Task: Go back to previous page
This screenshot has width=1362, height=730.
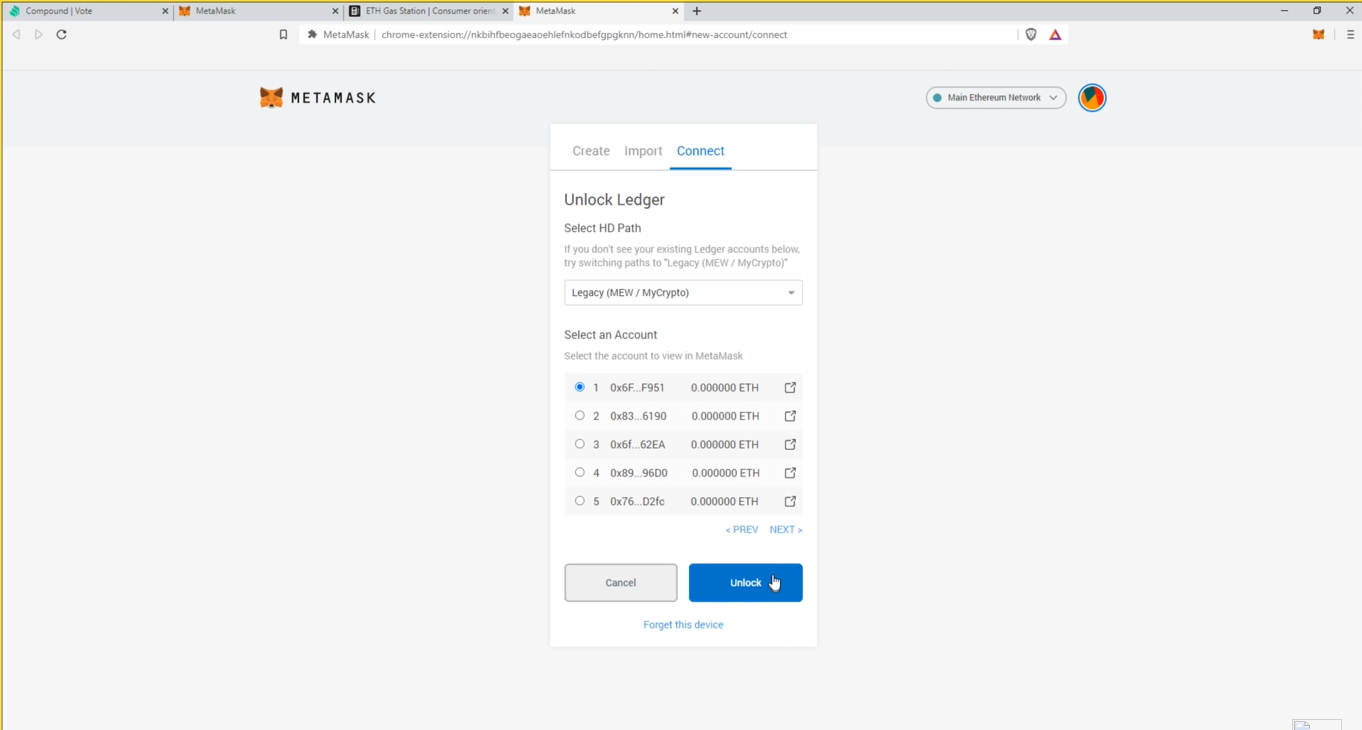Action: tap(16, 34)
